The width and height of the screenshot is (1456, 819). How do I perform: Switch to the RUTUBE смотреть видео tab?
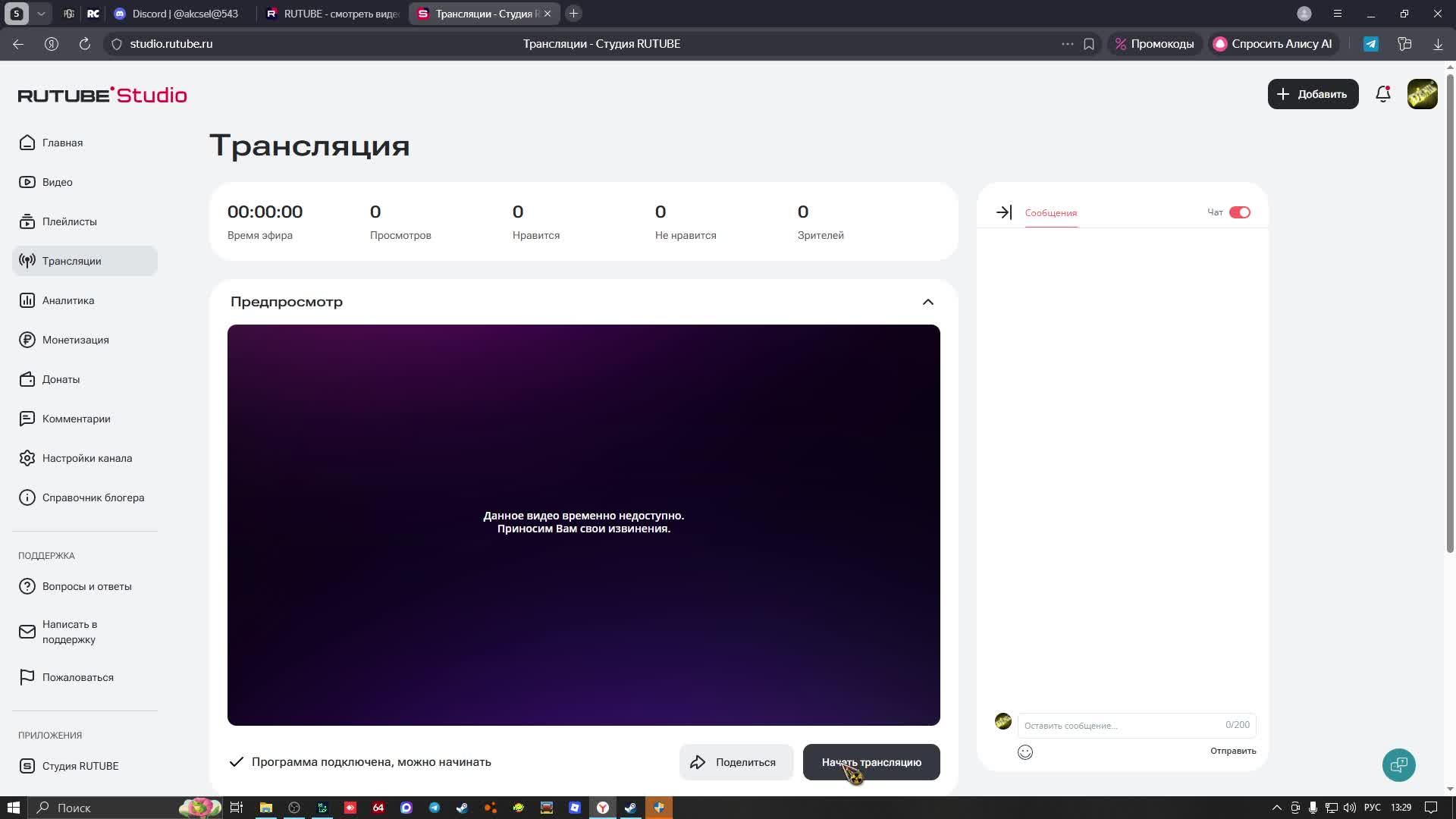coord(334,13)
